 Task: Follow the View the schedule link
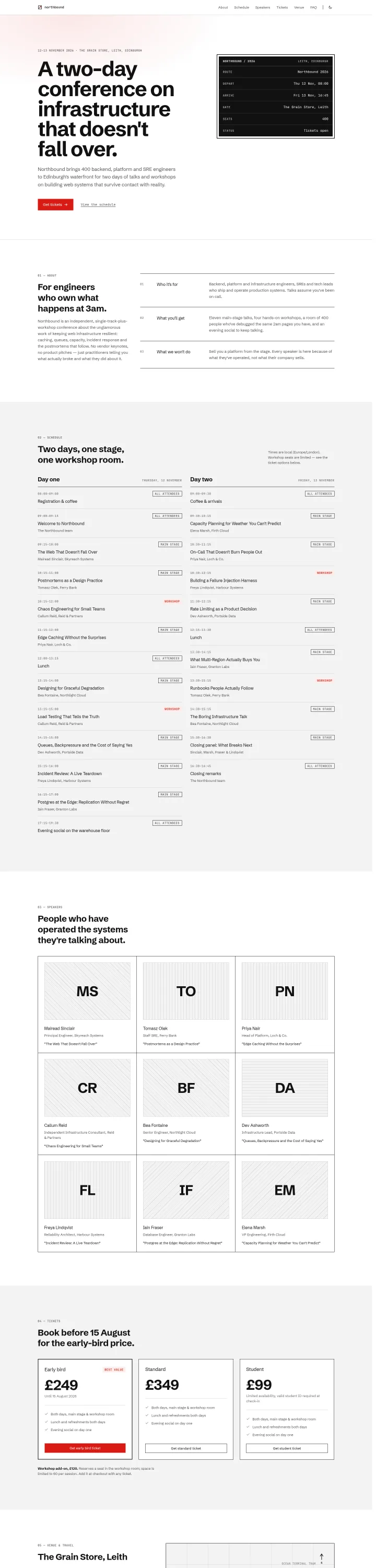(x=98, y=204)
